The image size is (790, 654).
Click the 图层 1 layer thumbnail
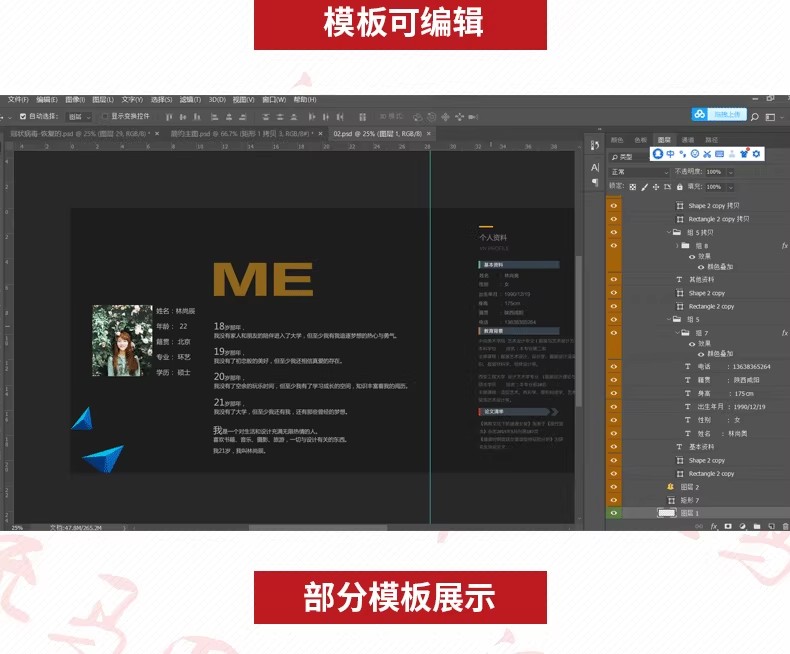(667, 513)
